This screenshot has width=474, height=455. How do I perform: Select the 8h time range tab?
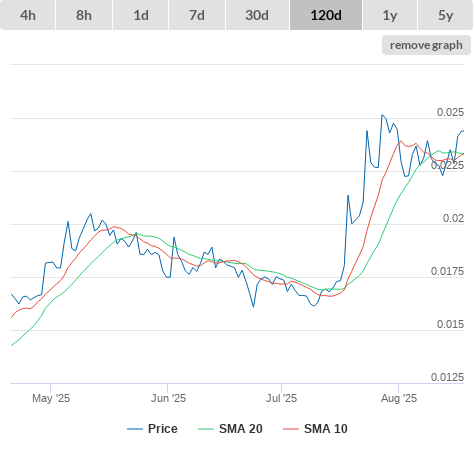(84, 15)
